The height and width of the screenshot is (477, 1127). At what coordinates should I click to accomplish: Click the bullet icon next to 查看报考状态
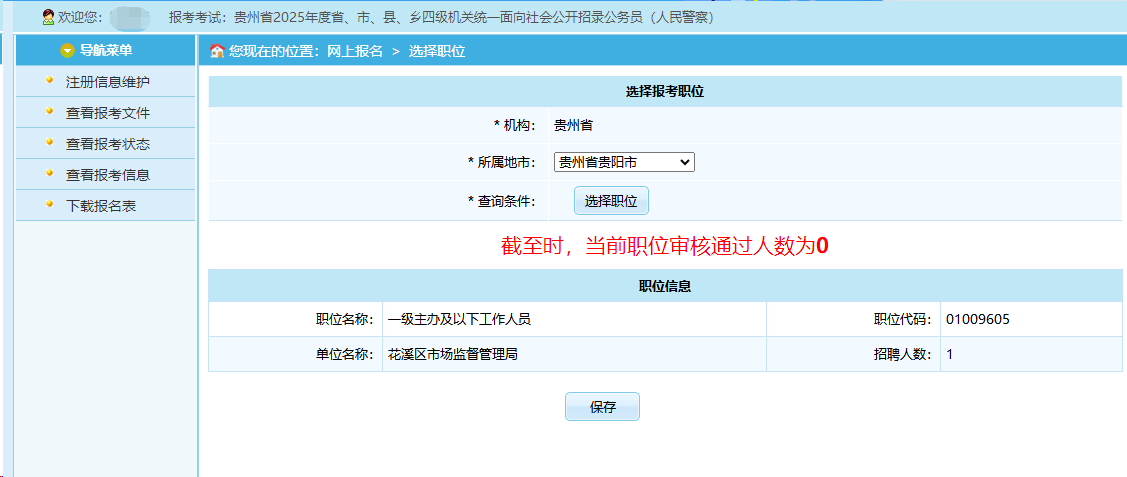(50, 142)
